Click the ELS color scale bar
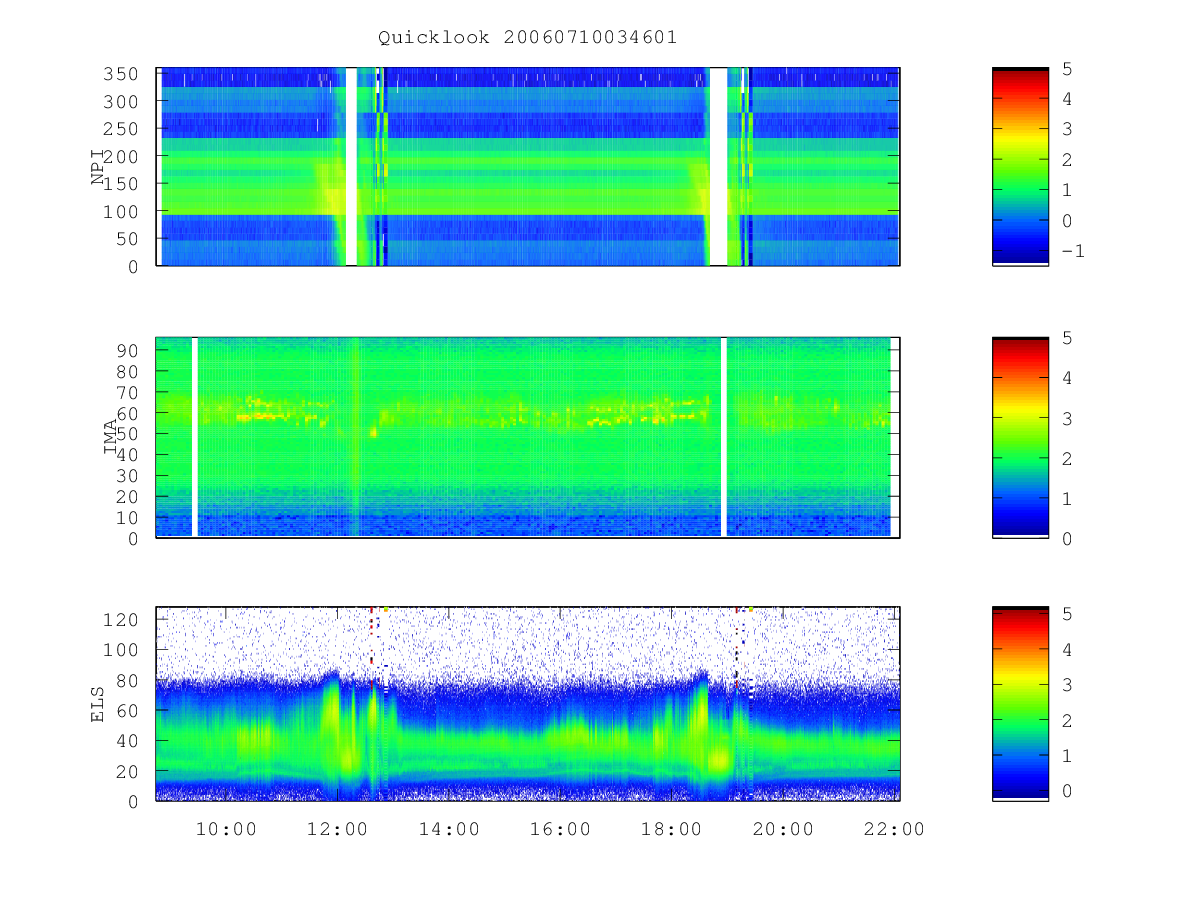 (1020, 704)
